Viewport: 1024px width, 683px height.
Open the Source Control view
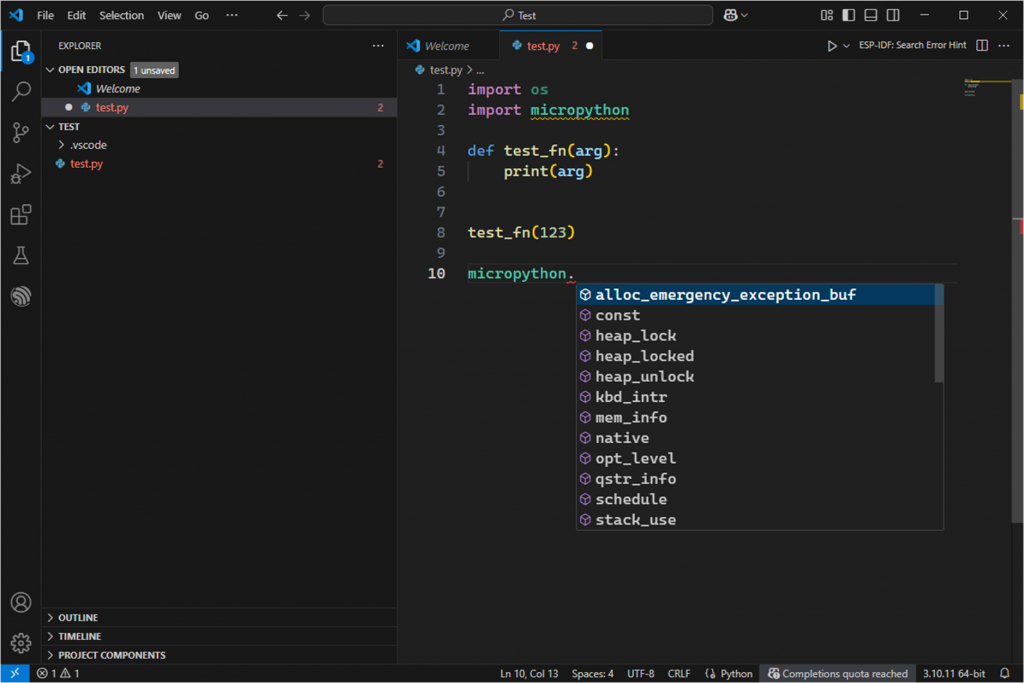[x=20, y=133]
